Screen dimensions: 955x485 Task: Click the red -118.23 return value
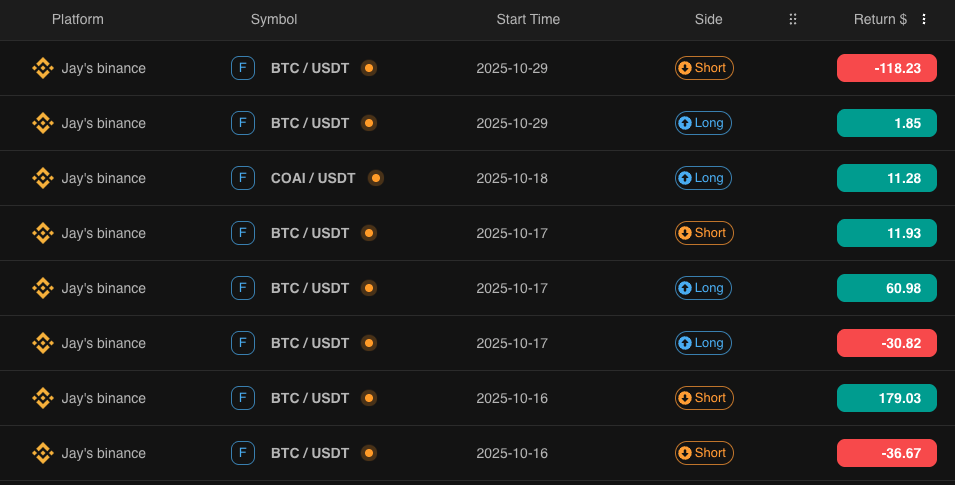[x=886, y=68]
